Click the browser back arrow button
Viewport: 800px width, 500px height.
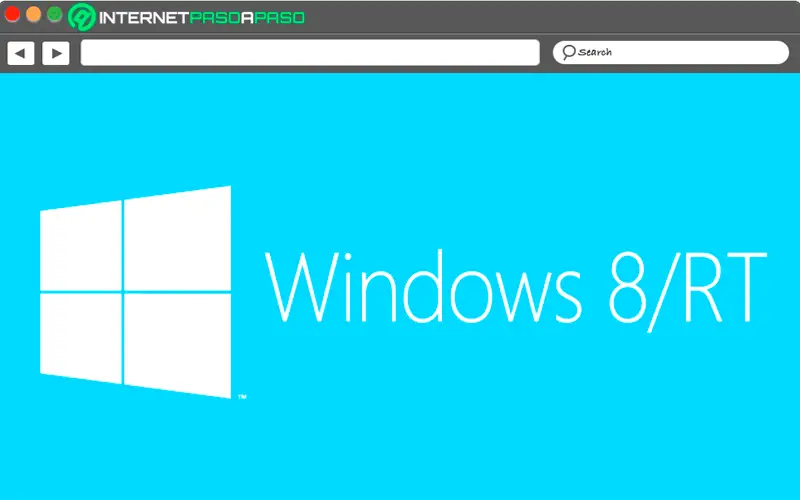pyautogui.click(x=20, y=53)
